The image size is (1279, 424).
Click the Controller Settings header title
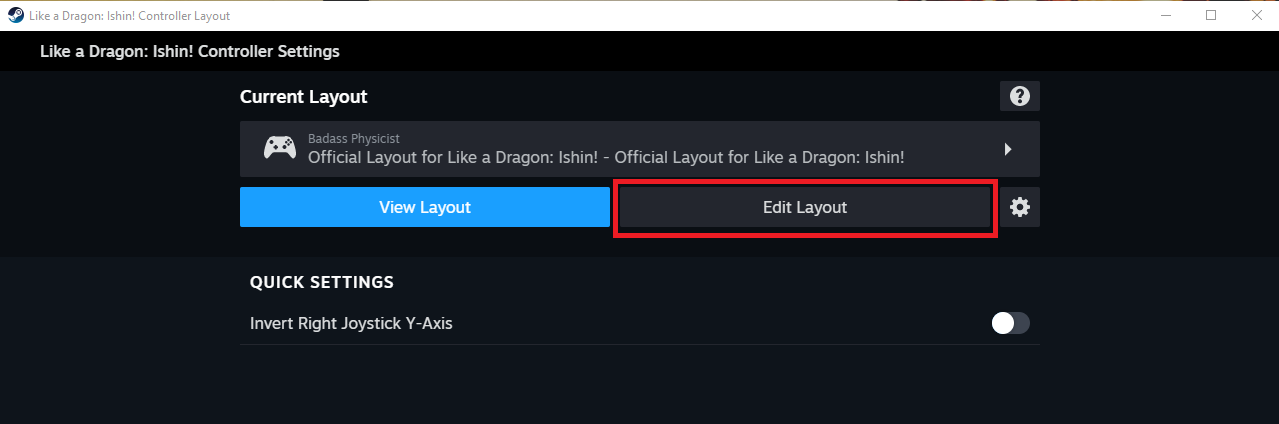(x=190, y=51)
